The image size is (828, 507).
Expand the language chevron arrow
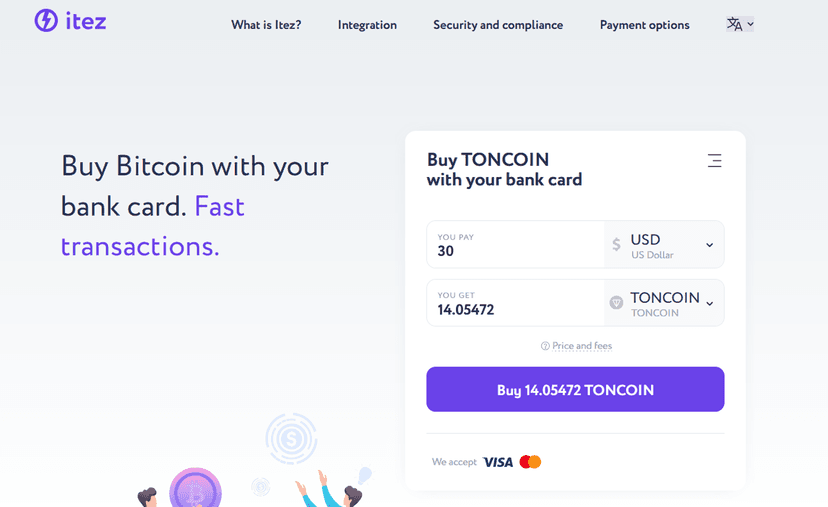click(750, 24)
